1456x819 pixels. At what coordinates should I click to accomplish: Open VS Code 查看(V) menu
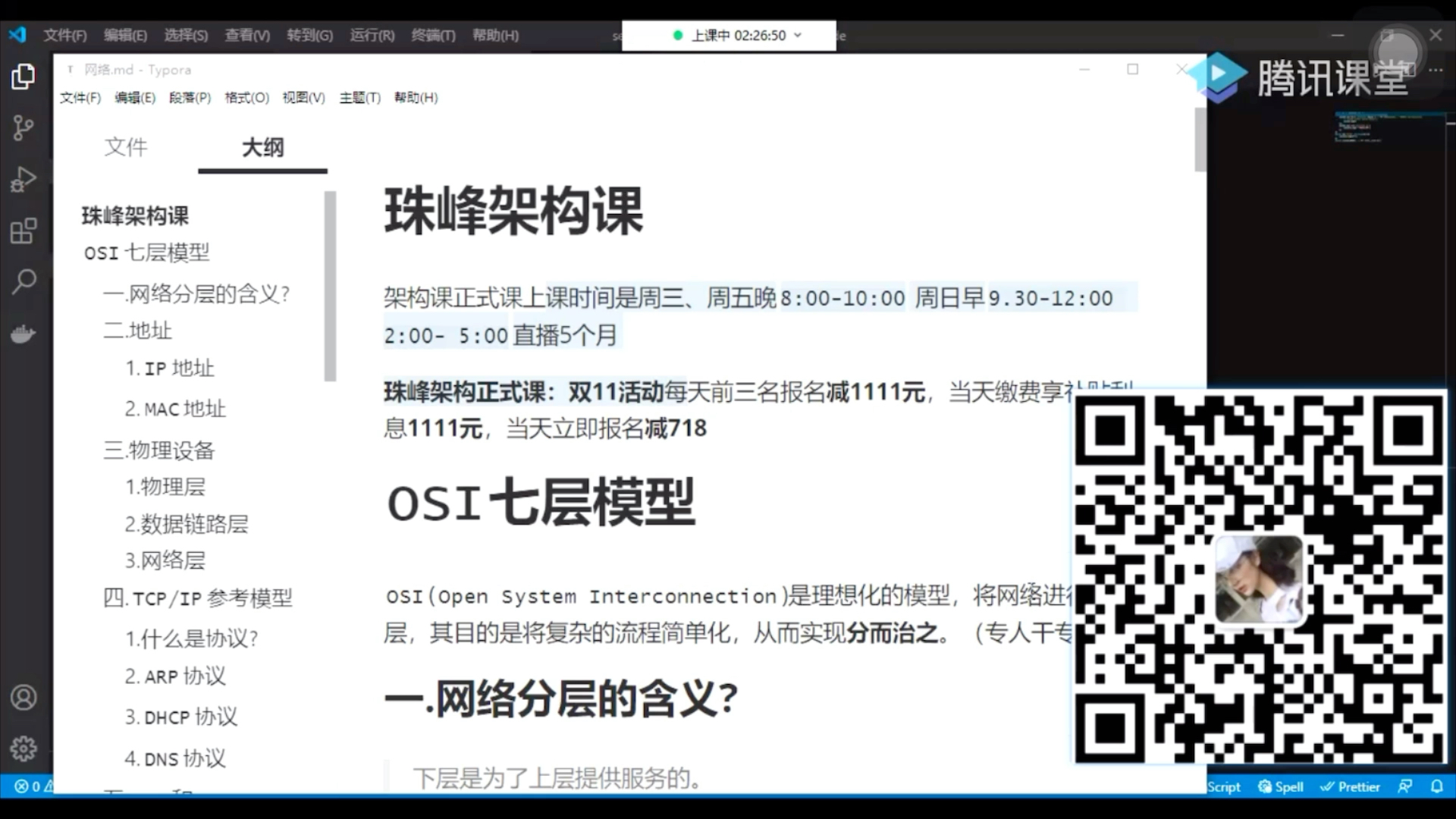tap(247, 35)
